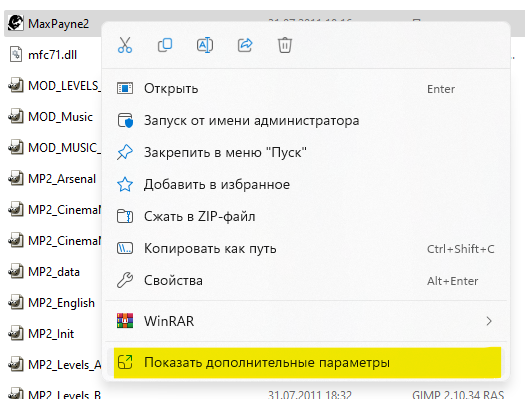Image resolution: width=525 pixels, height=399 pixels.
Task: Choose Добавить в избранное
Action: pyautogui.click(x=306, y=184)
